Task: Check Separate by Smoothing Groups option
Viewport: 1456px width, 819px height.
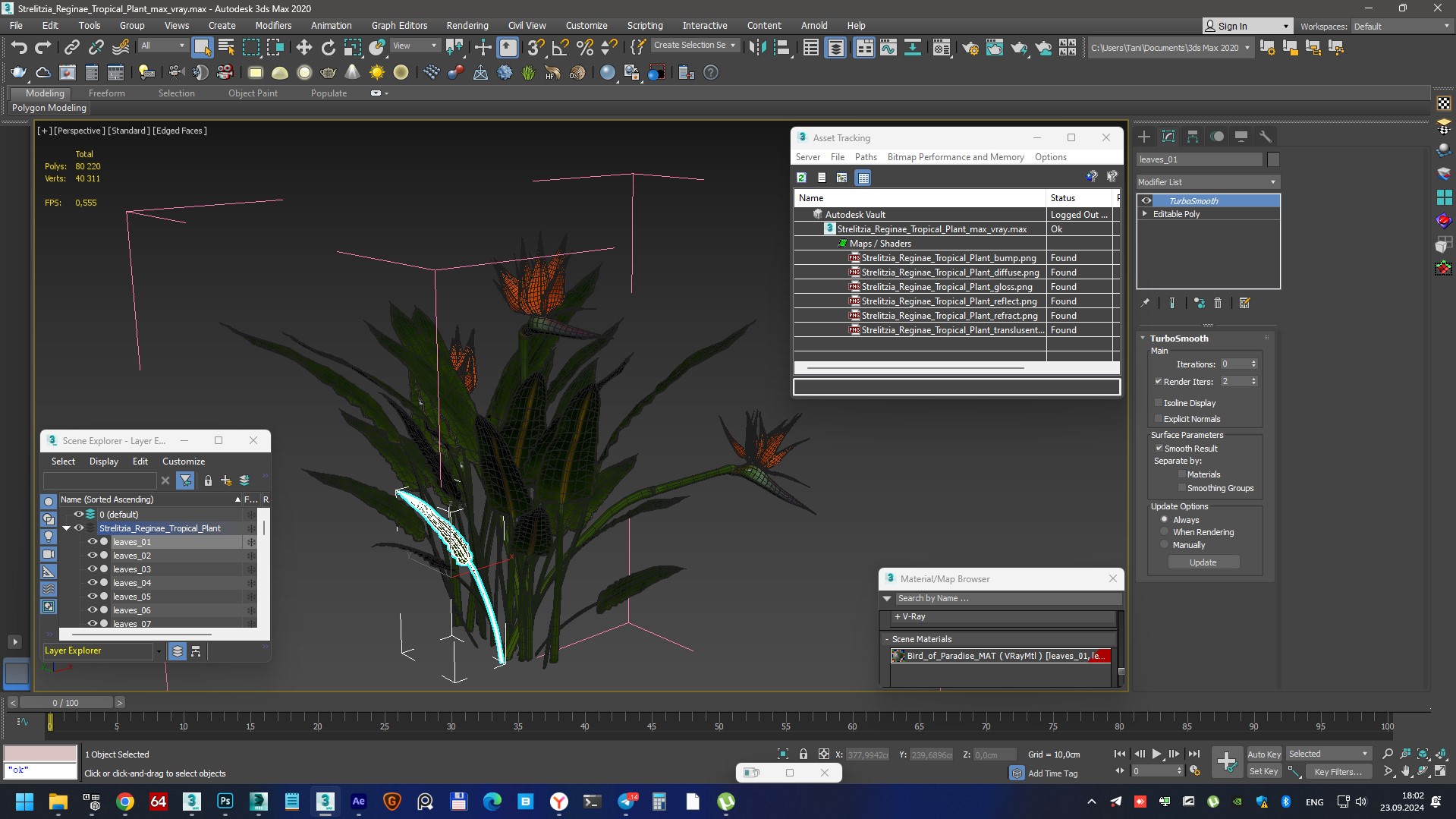Action: (1182, 488)
